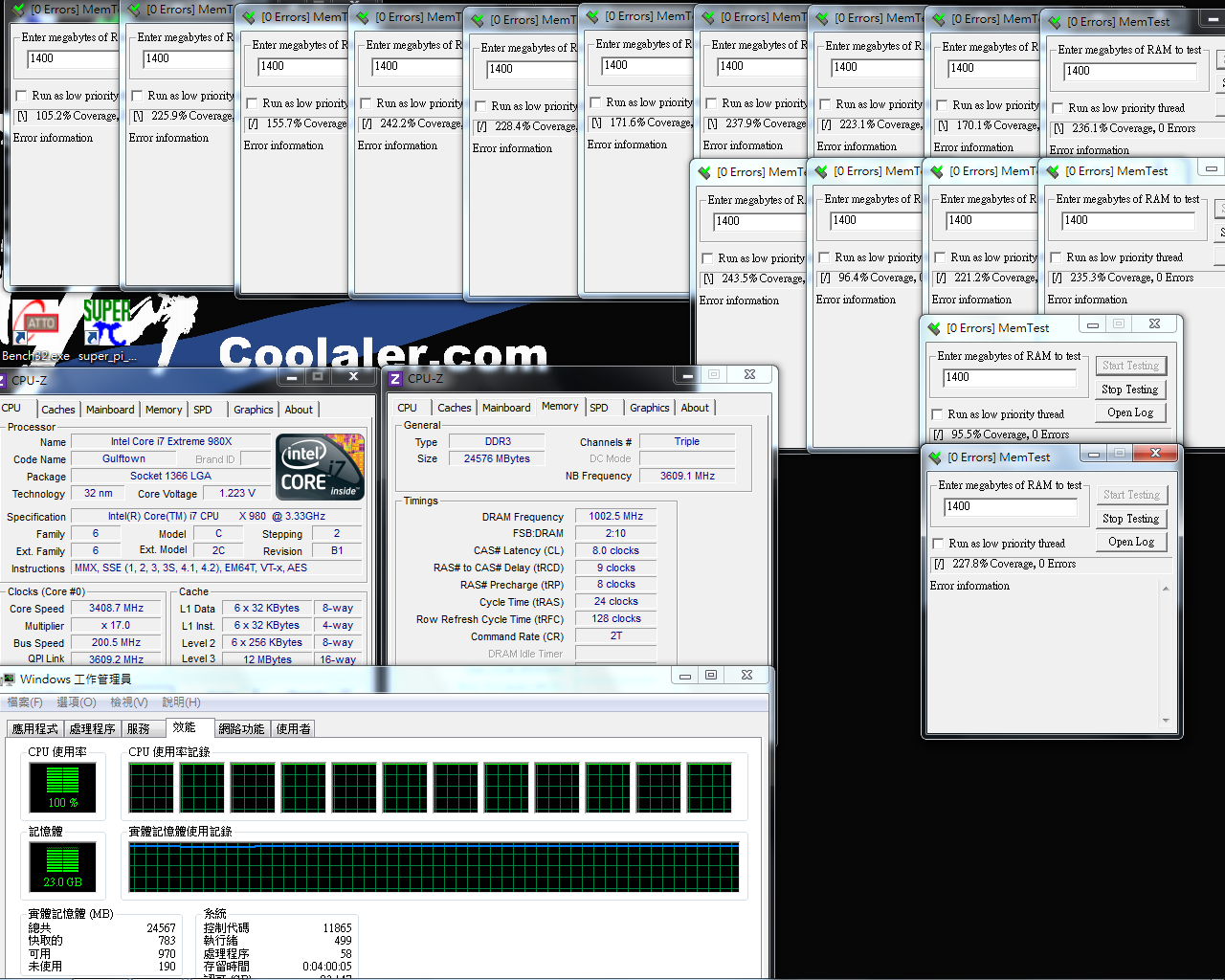The height and width of the screenshot is (980, 1225).
Task: Click DRAM Frequency value 1002.5 MHz
Action: coord(615,517)
